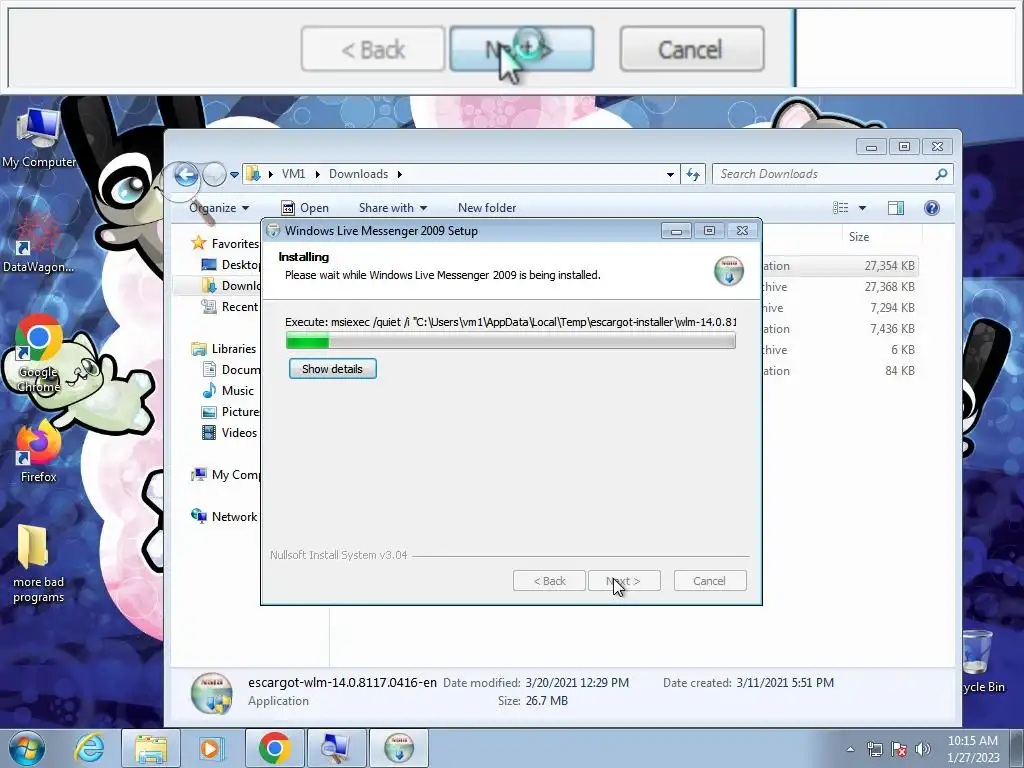Refresh the Downloads folder view
This screenshot has height=768, width=1024.
point(693,174)
